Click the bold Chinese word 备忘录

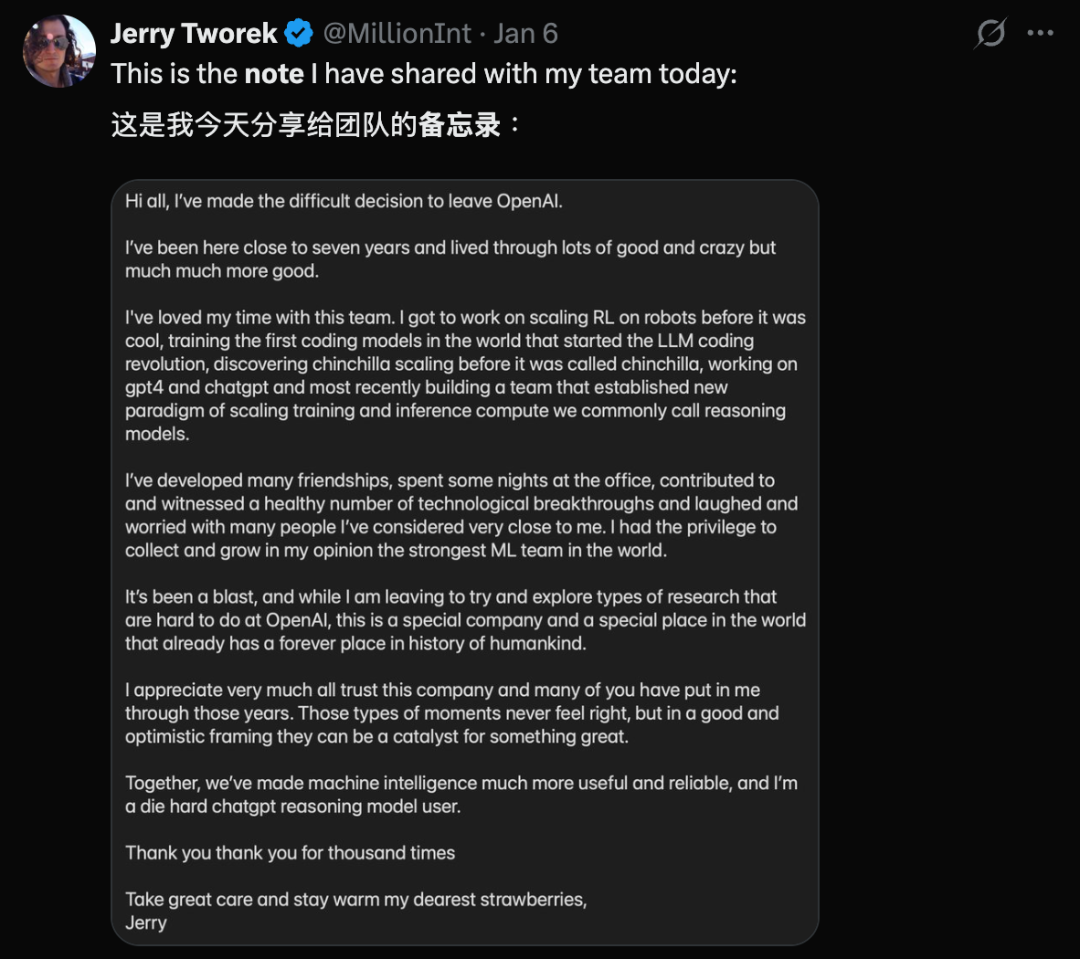pos(460,127)
